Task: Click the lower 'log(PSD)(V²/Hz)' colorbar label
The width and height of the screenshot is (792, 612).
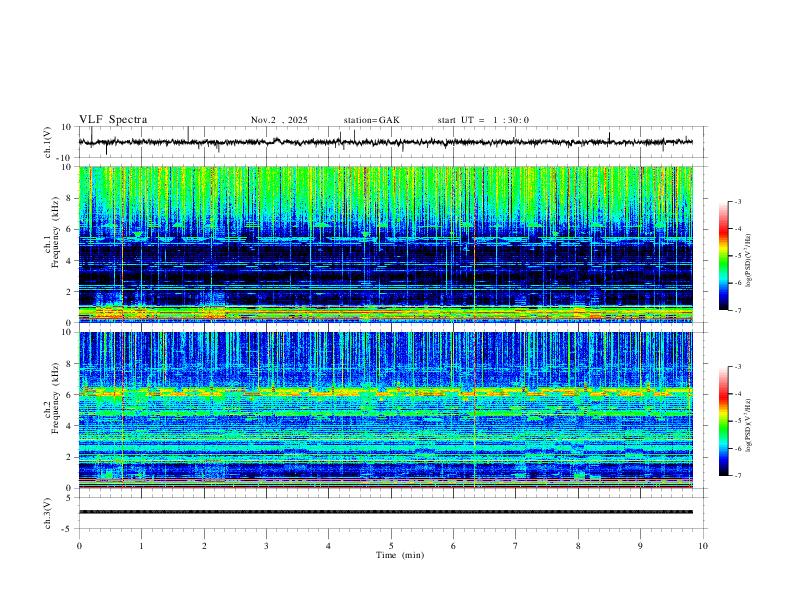Action: click(749, 426)
